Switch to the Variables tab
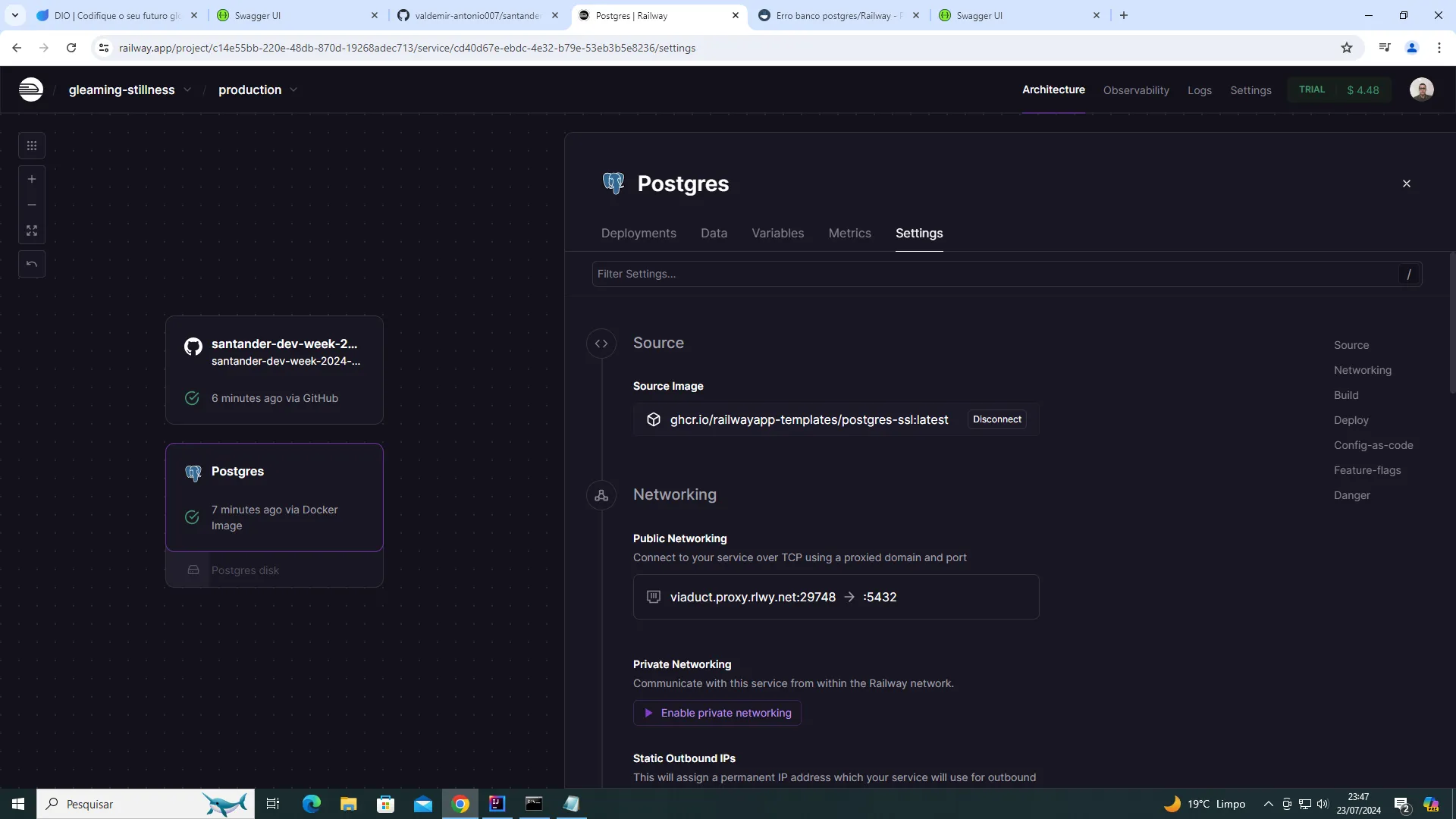This screenshot has height=819, width=1456. pyautogui.click(x=777, y=233)
